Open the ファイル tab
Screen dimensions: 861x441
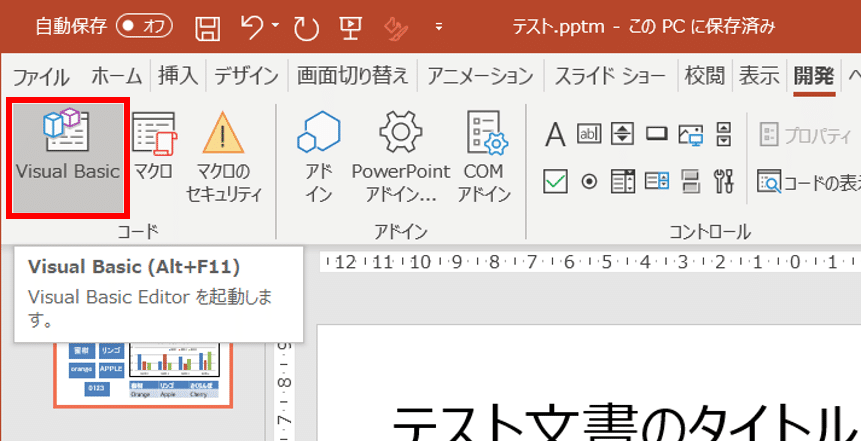coord(41,77)
